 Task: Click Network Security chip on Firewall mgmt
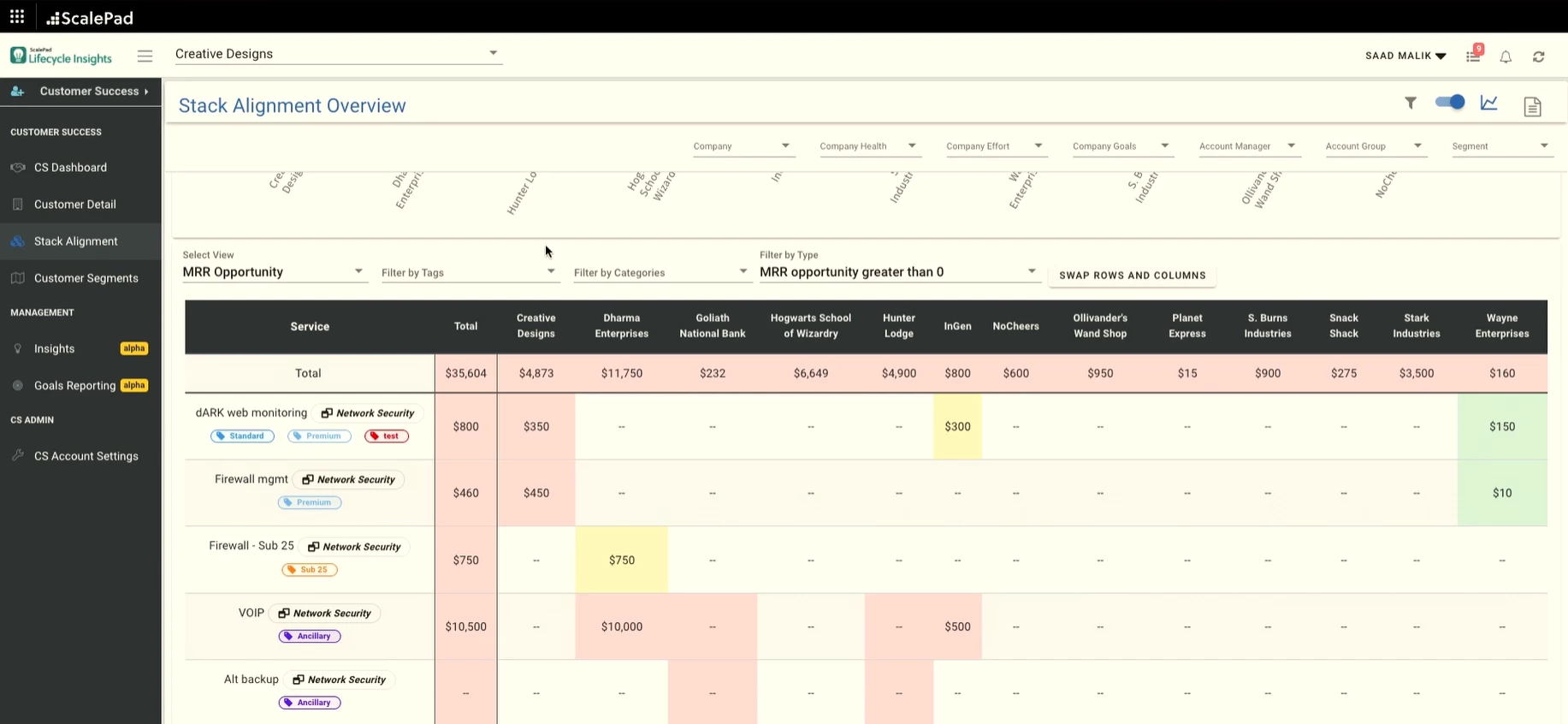click(x=348, y=480)
